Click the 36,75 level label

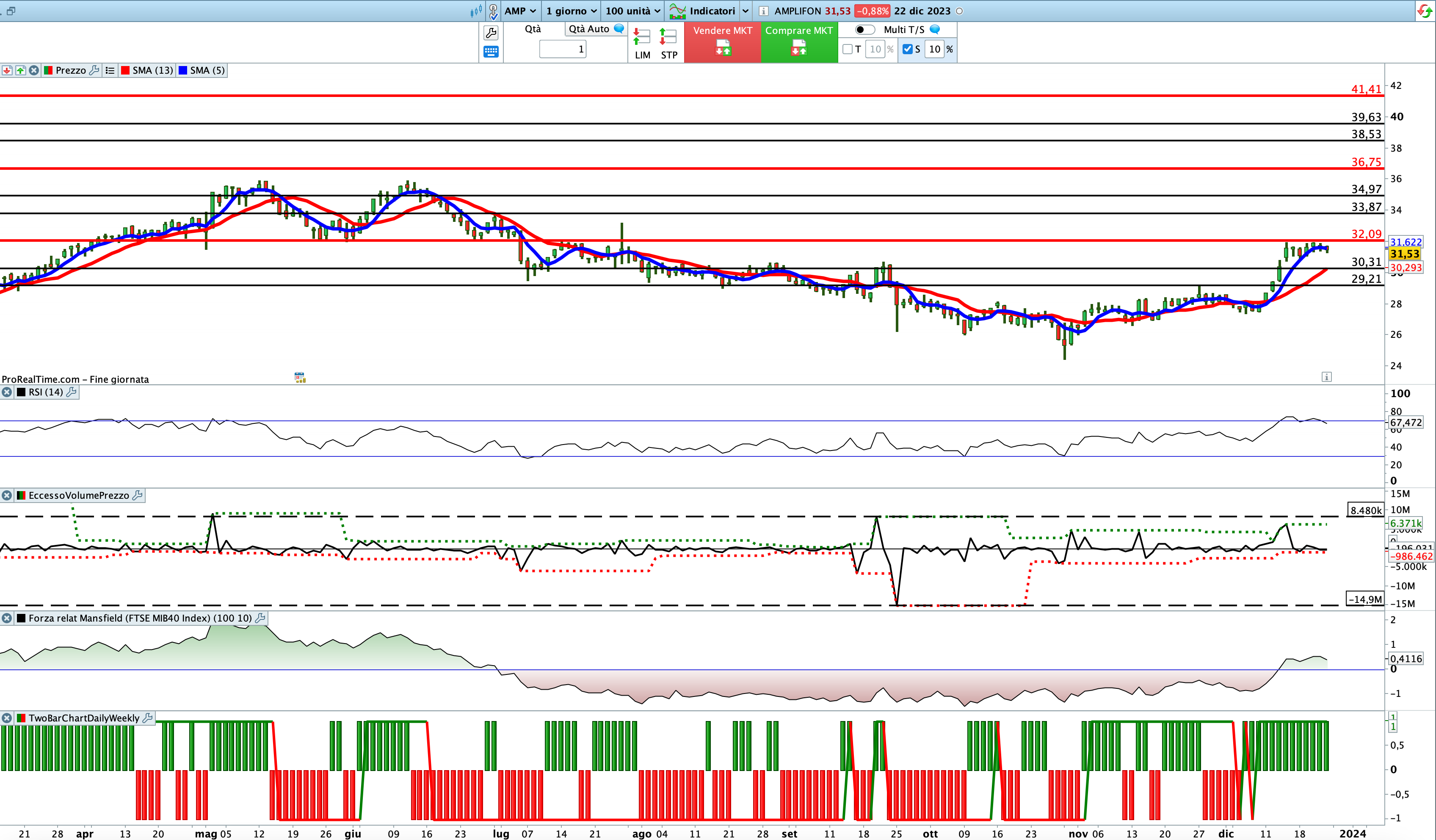coord(1367,162)
